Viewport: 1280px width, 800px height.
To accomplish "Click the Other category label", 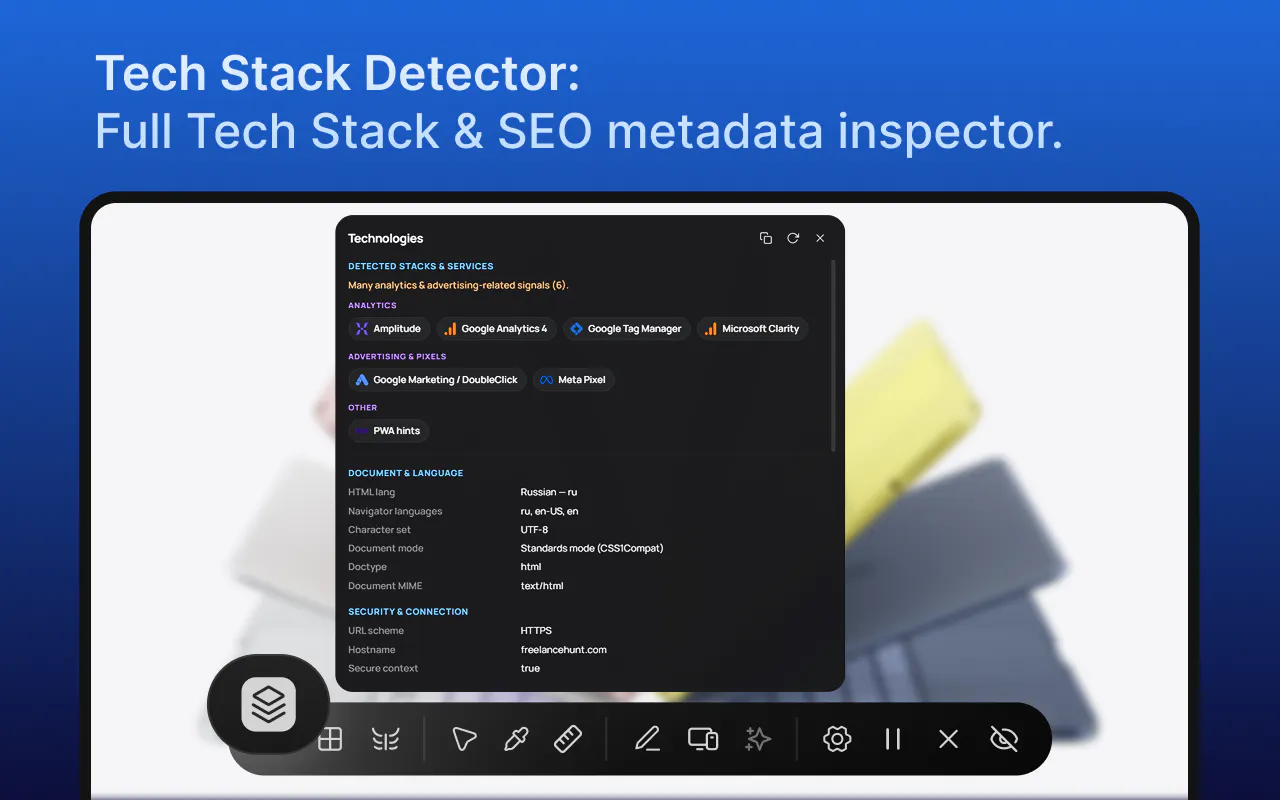I will [x=363, y=408].
